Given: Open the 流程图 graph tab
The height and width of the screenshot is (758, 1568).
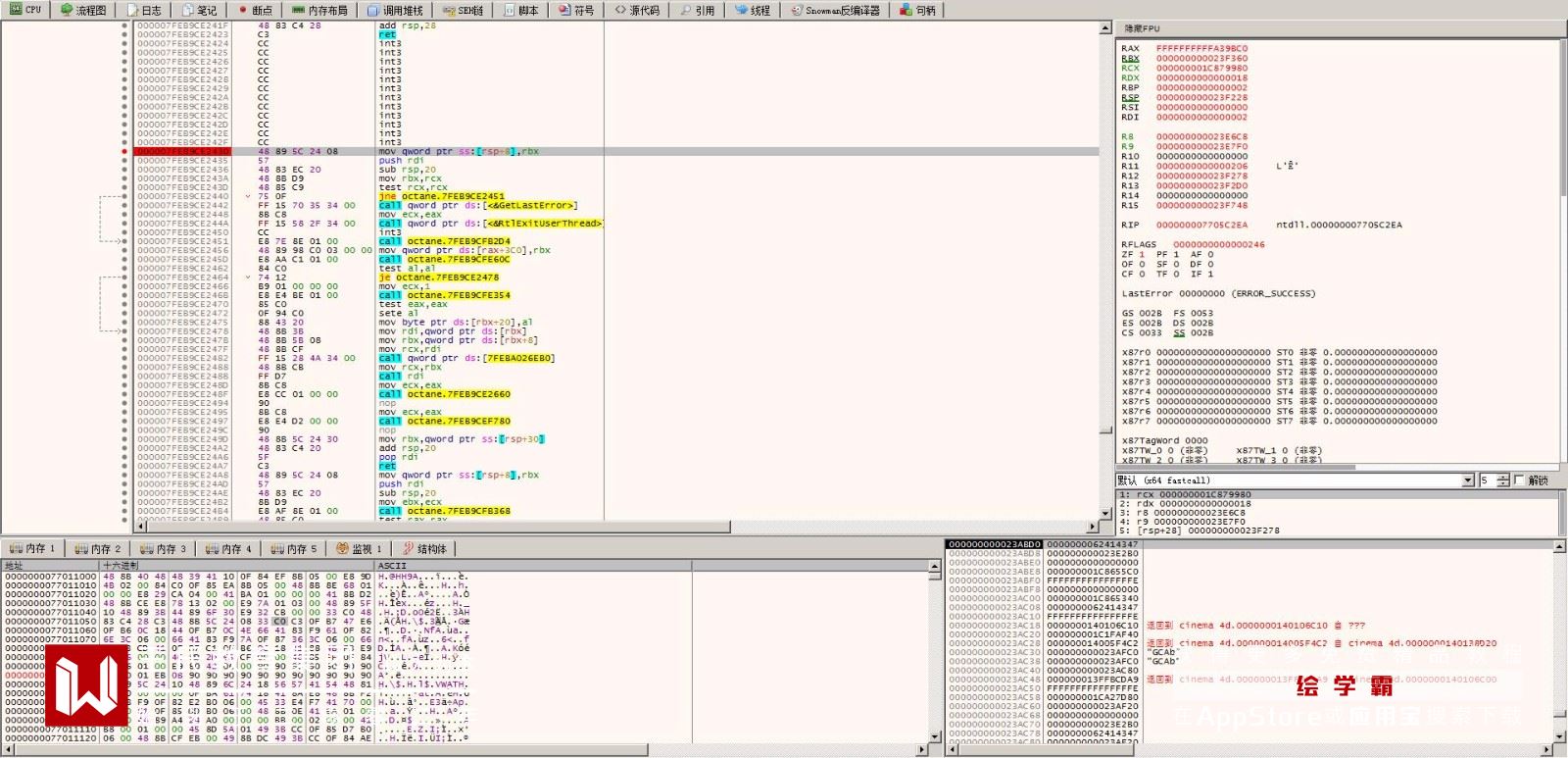Looking at the screenshot, I should (83, 10).
